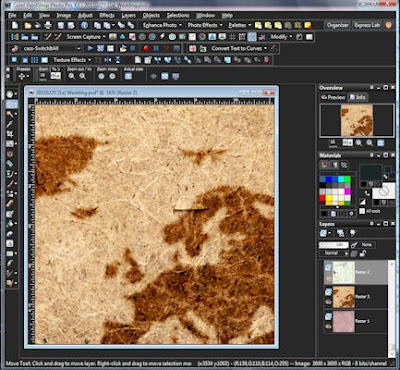The width and height of the screenshot is (400, 370).
Task: Click the Open folder icon in toolbar
Action: click(28, 25)
